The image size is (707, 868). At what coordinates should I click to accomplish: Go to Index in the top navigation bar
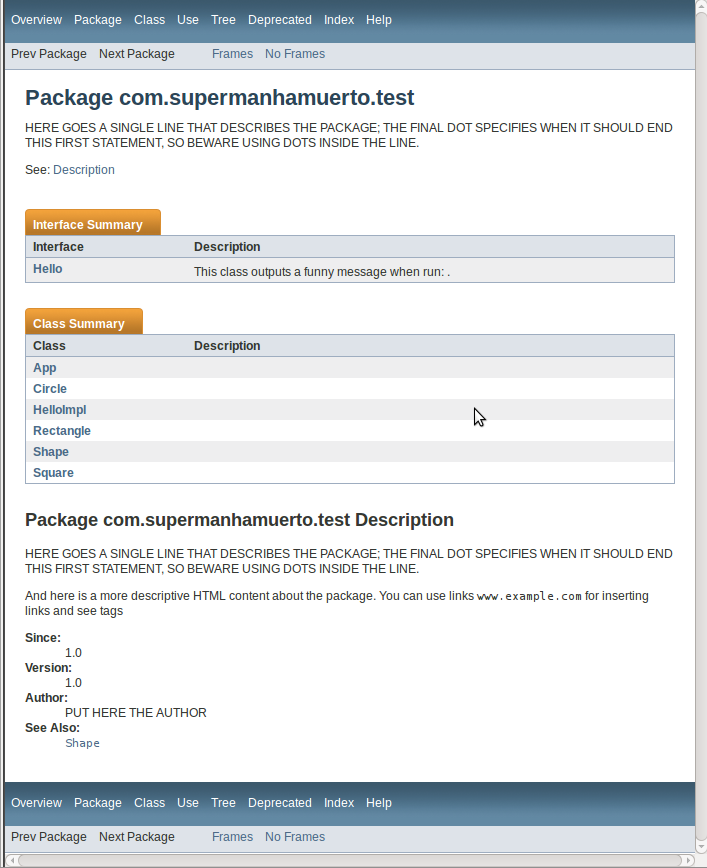339,20
